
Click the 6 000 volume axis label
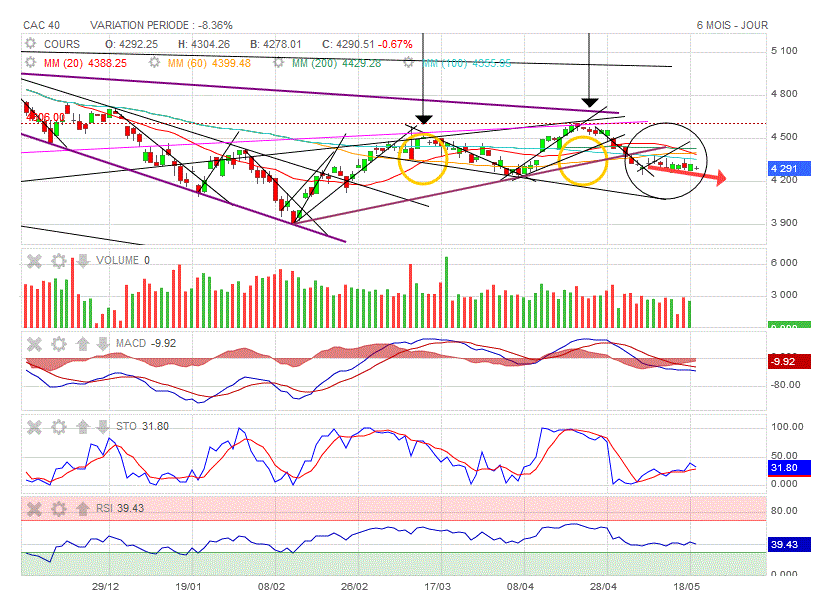[784, 263]
